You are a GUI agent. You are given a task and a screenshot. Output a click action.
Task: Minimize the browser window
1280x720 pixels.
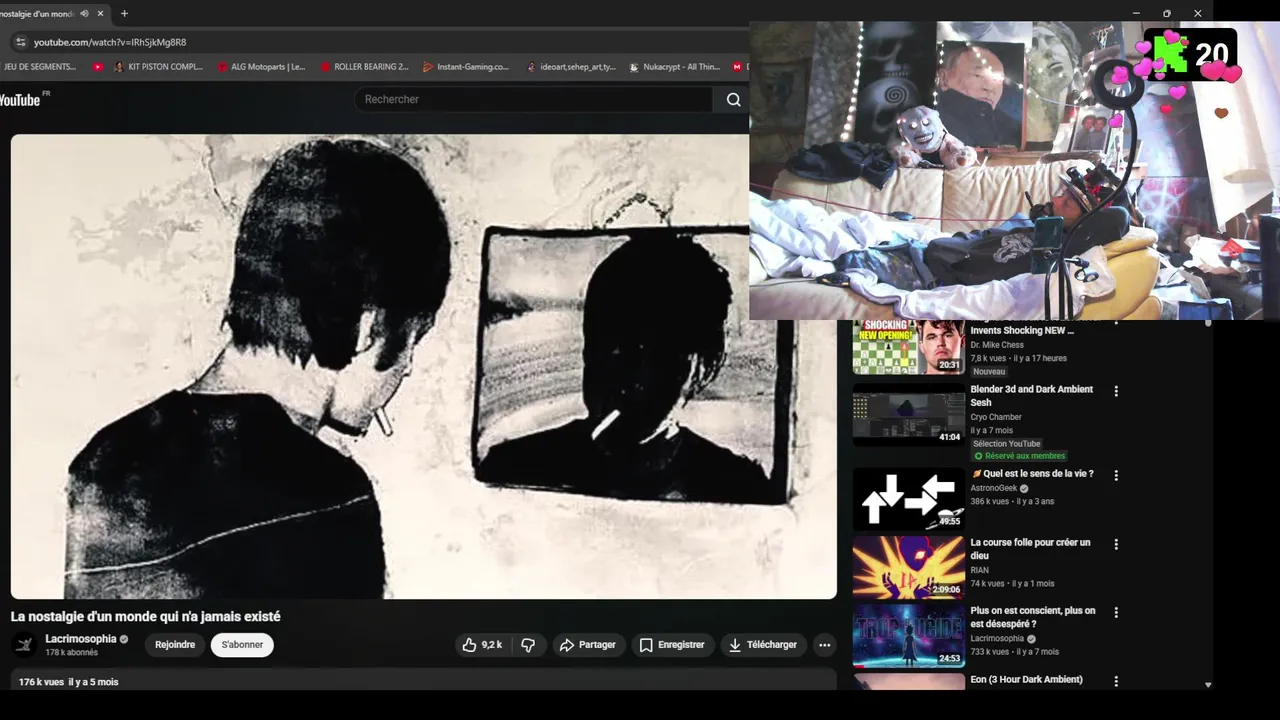pyautogui.click(x=1136, y=13)
